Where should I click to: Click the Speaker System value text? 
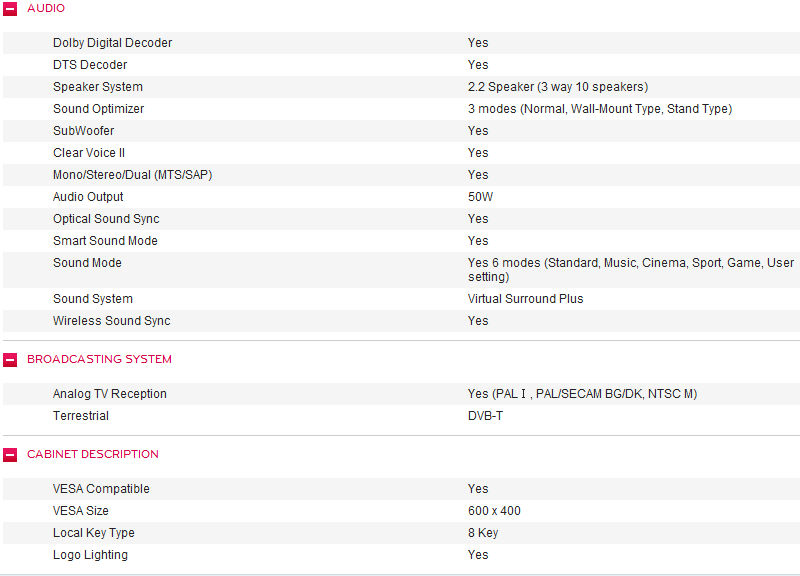(x=558, y=87)
